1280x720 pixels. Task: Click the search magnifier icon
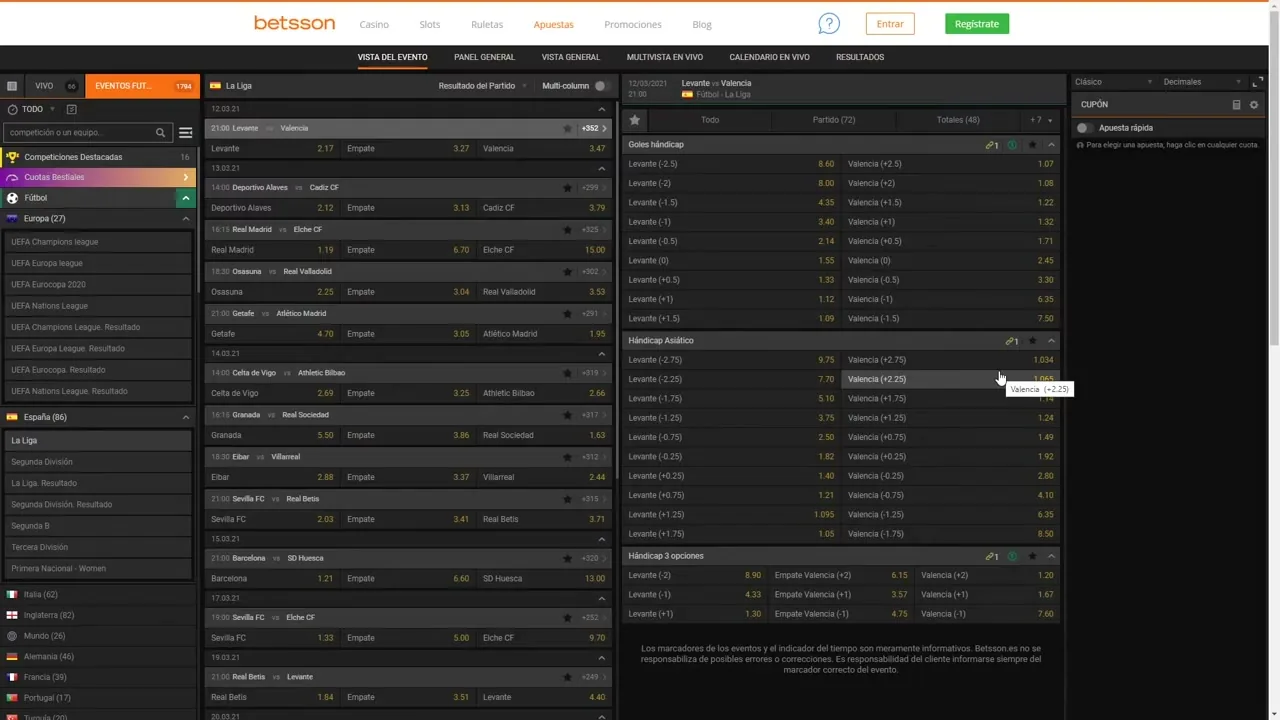(x=161, y=132)
